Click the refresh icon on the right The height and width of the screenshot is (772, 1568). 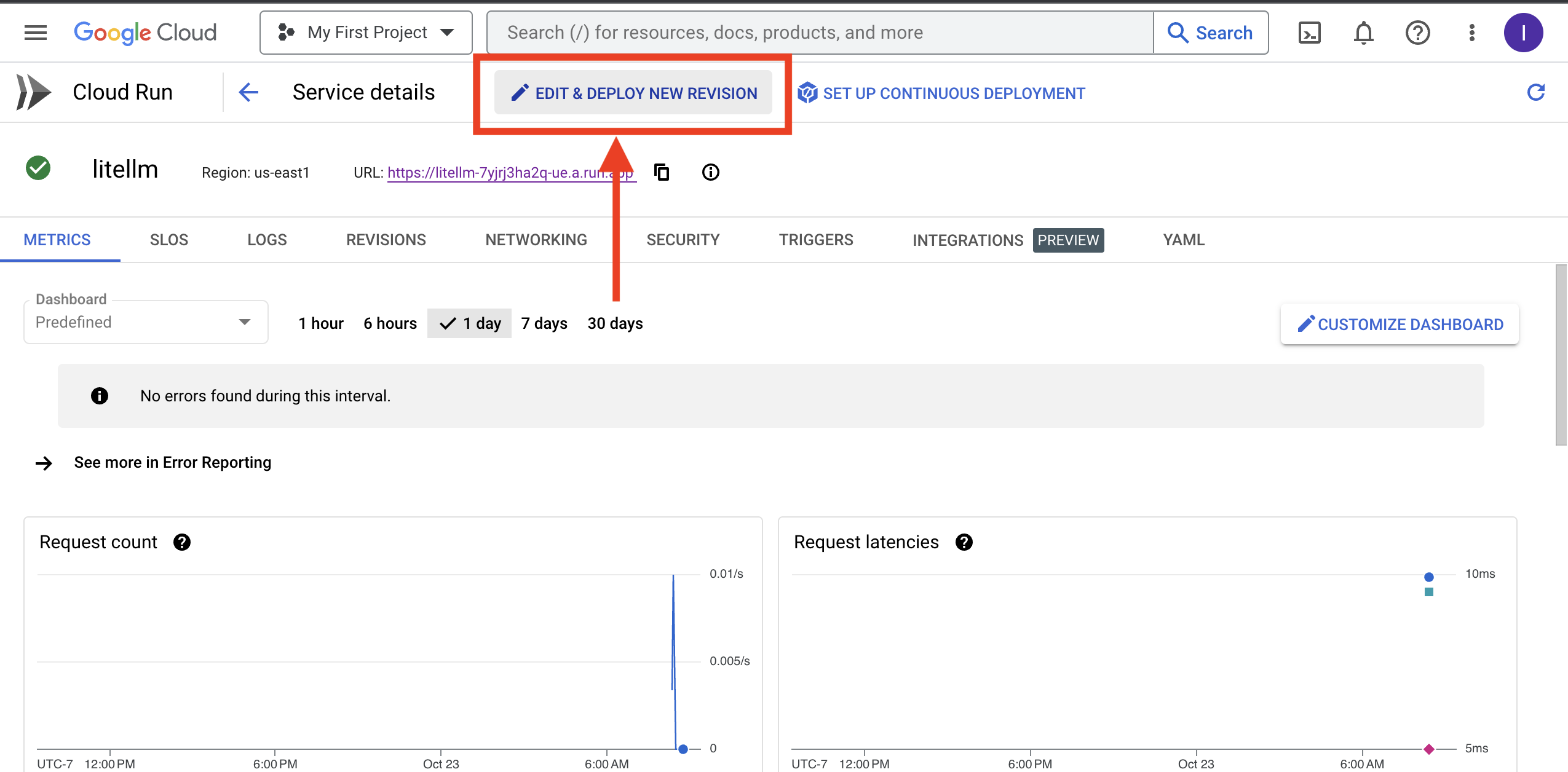(x=1535, y=93)
